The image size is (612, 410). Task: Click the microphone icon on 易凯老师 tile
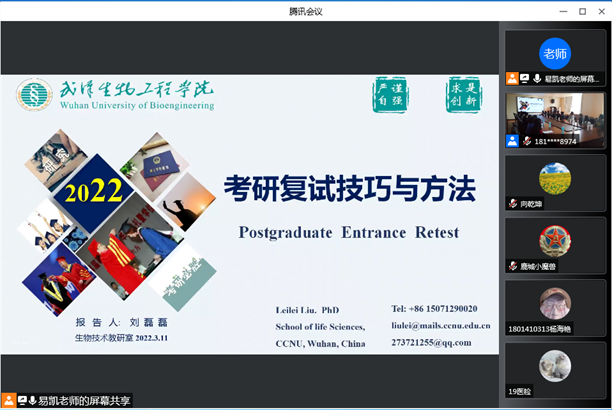tap(536, 78)
